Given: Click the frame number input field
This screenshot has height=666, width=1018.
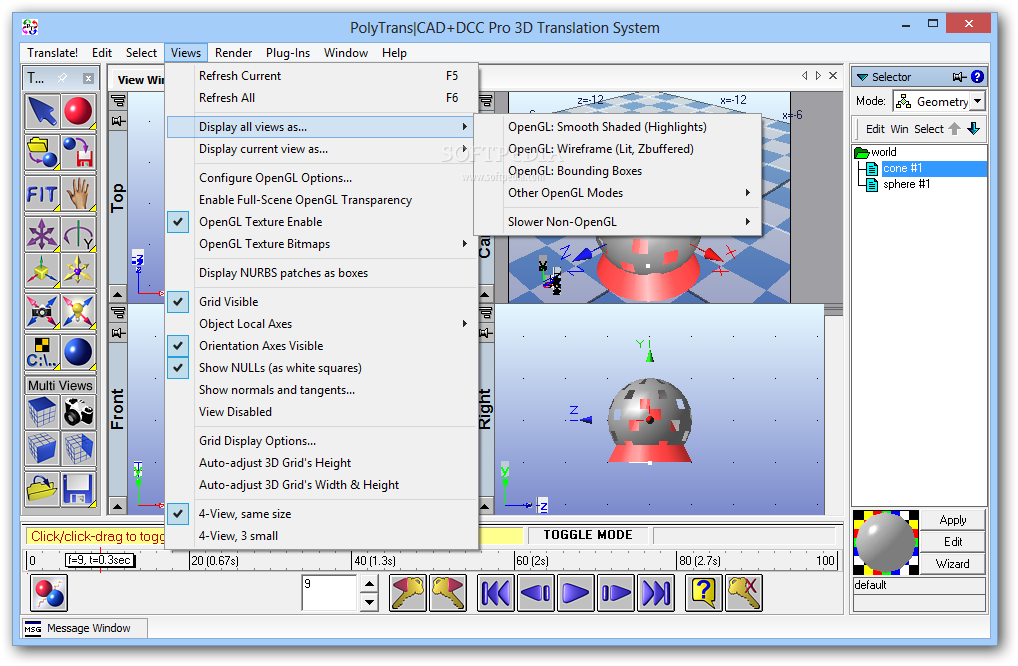Looking at the screenshot, I should [x=330, y=593].
